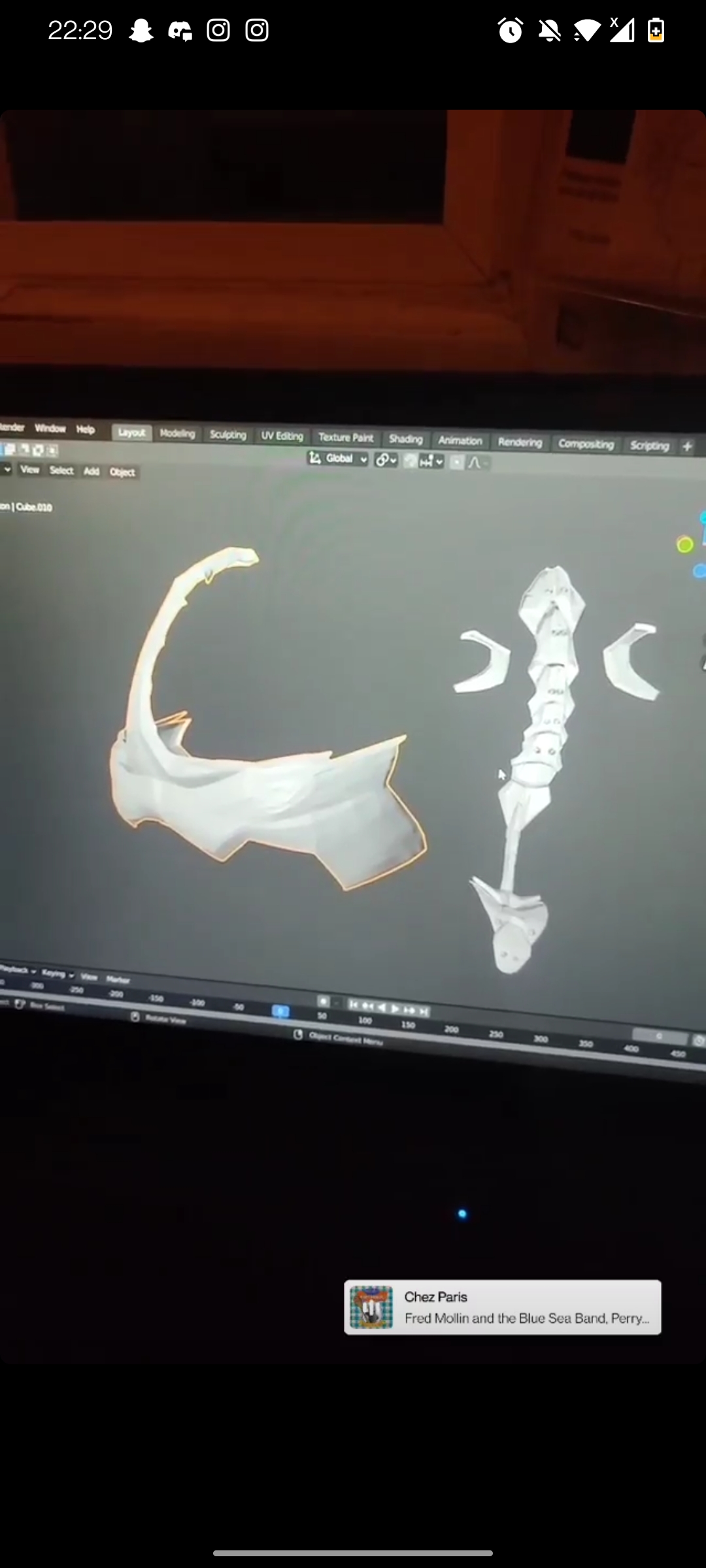Toggle the snap magnet icon
The height and width of the screenshot is (1568, 706).
coord(410,461)
